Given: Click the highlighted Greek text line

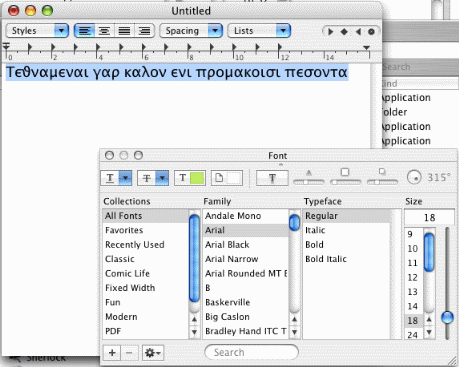Looking at the screenshot, I should [x=177, y=72].
